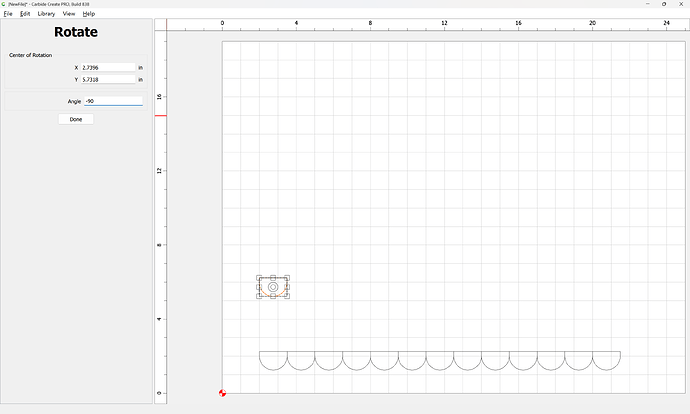Click the bottom-left selection handle of selected shape
The image size is (690, 414).
259,296
